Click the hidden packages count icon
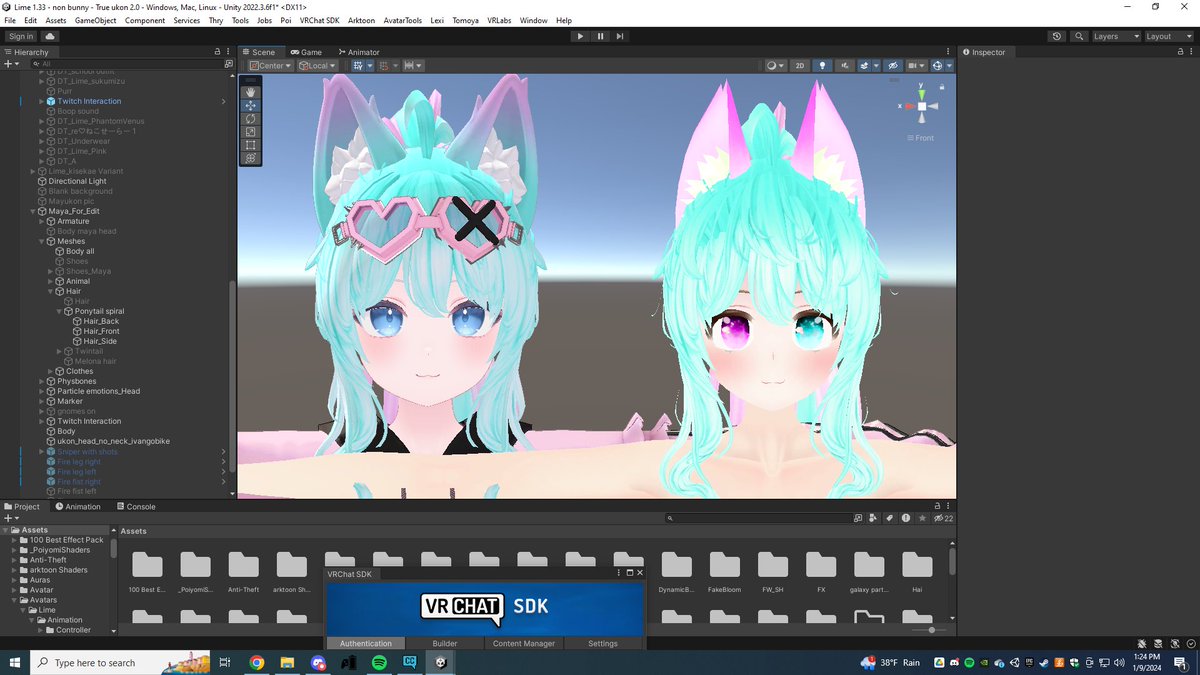 coord(943,518)
